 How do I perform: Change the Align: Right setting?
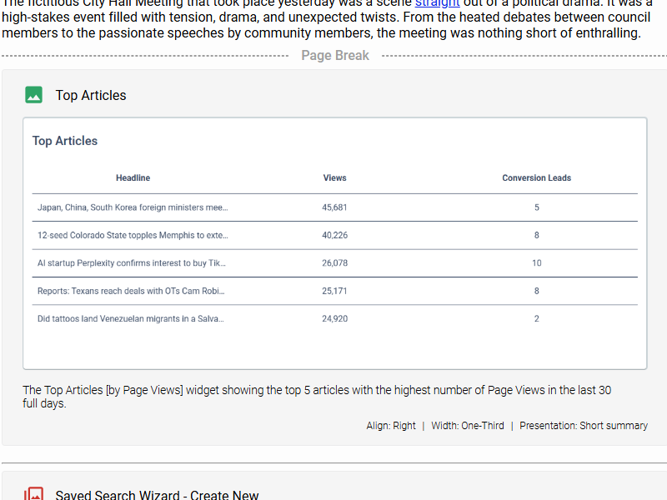point(391,425)
